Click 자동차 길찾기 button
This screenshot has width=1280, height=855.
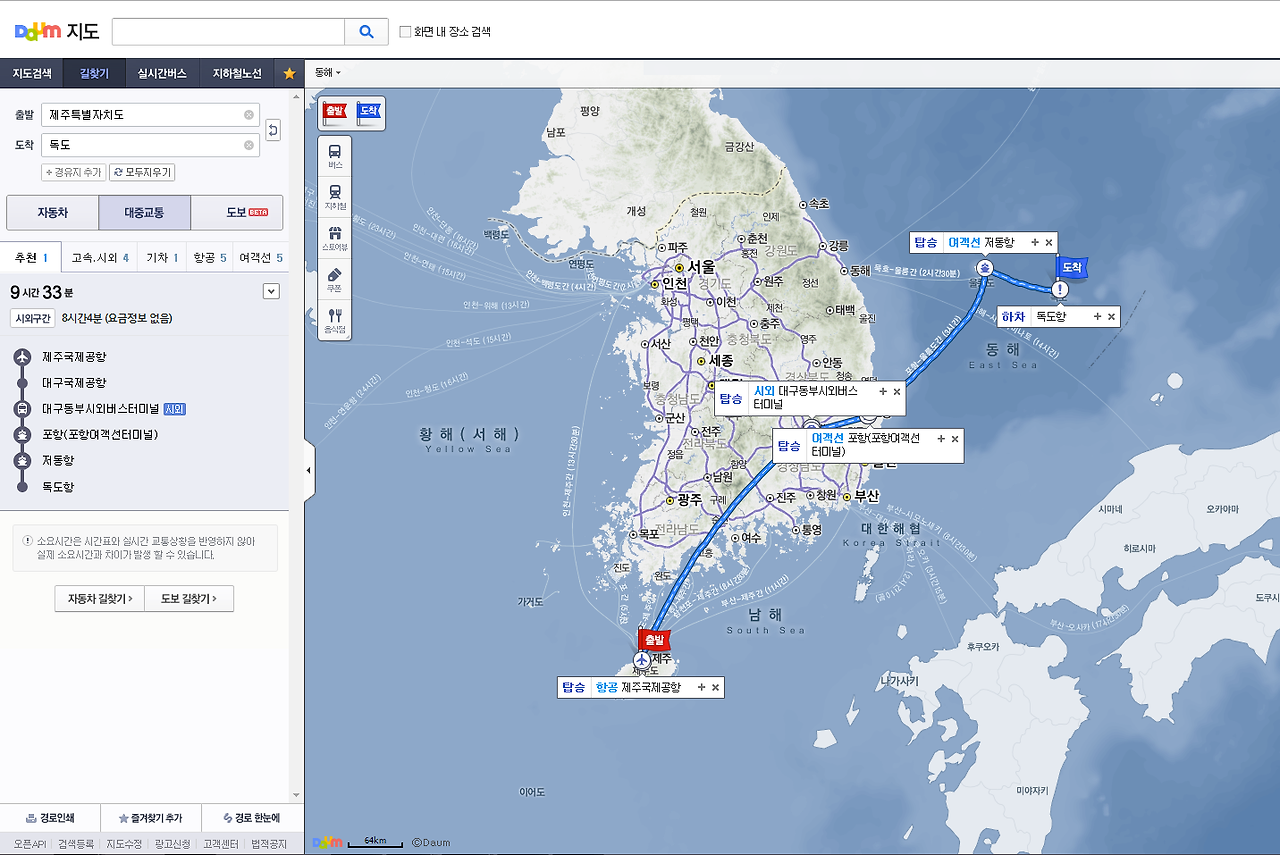(100, 599)
